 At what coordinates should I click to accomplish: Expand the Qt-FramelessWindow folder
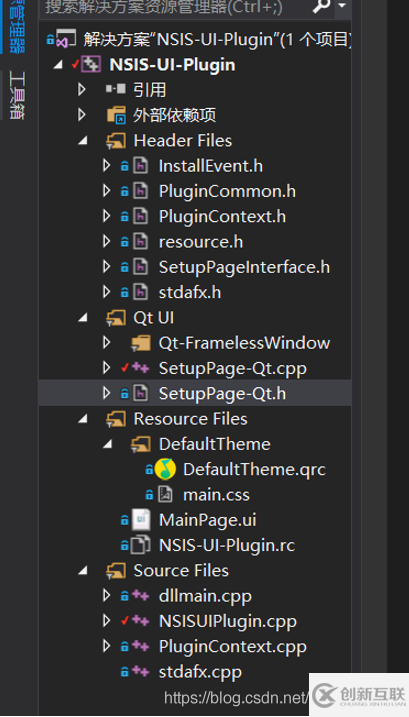[107, 342]
